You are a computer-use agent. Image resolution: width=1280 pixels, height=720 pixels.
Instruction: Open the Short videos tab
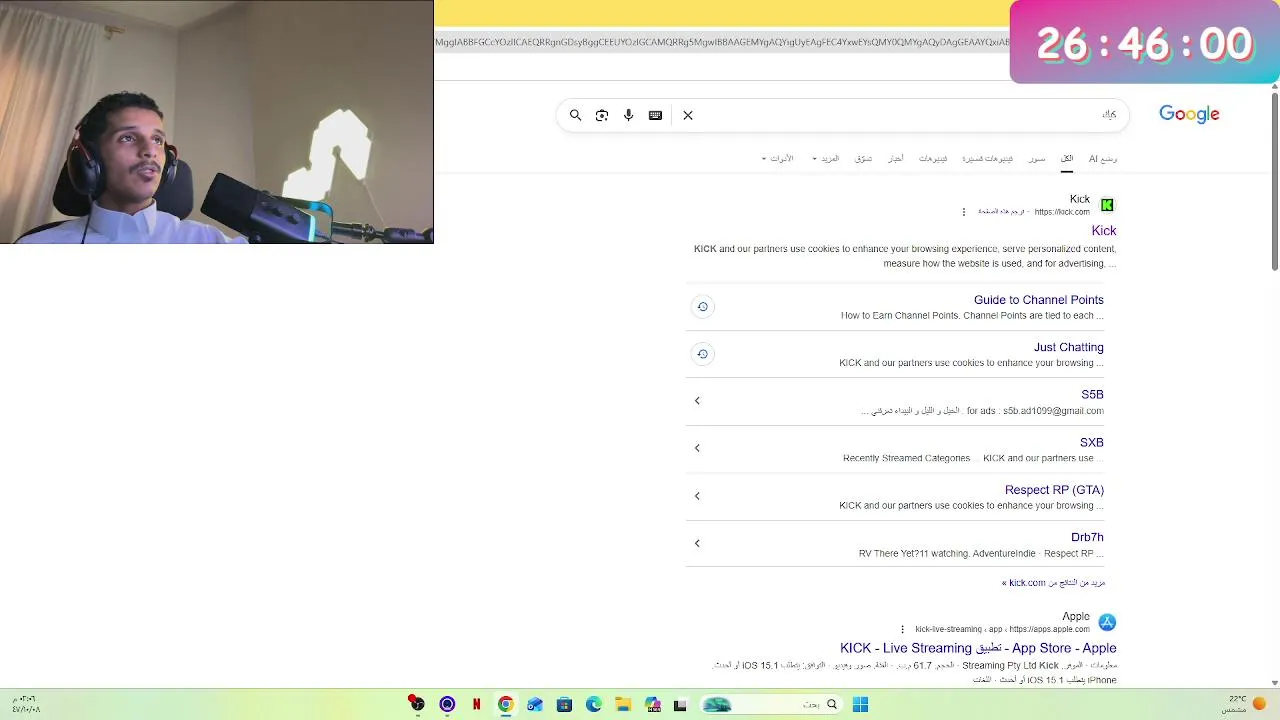click(987, 158)
